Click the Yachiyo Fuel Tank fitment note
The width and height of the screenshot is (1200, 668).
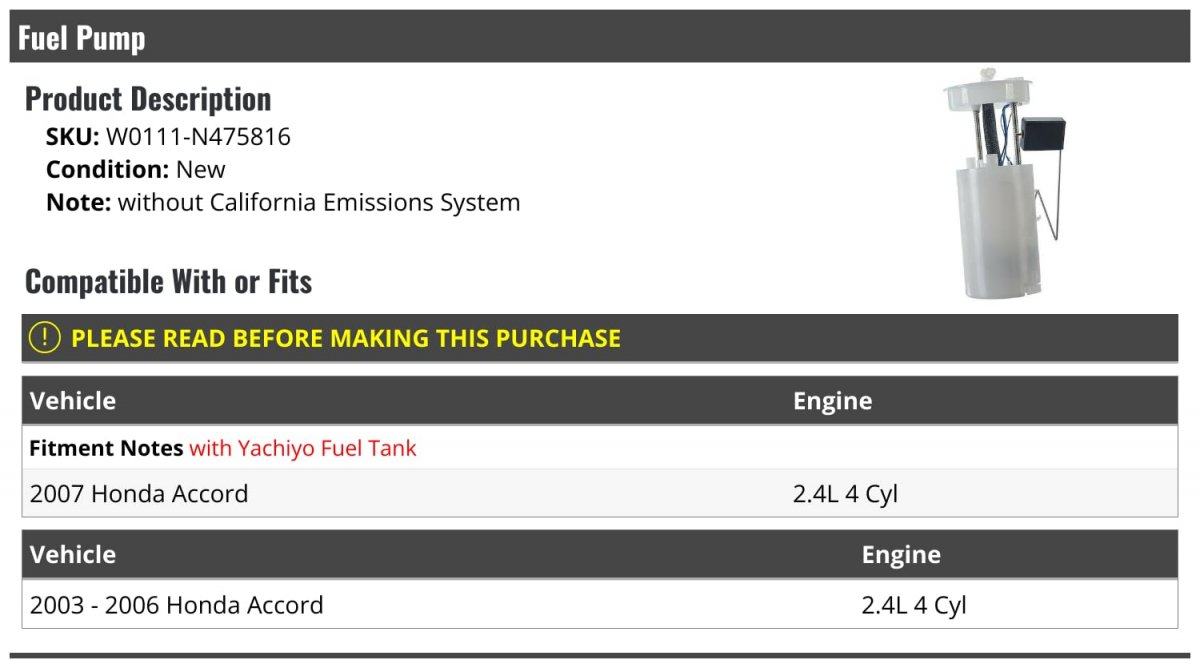click(x=303, y=448)
